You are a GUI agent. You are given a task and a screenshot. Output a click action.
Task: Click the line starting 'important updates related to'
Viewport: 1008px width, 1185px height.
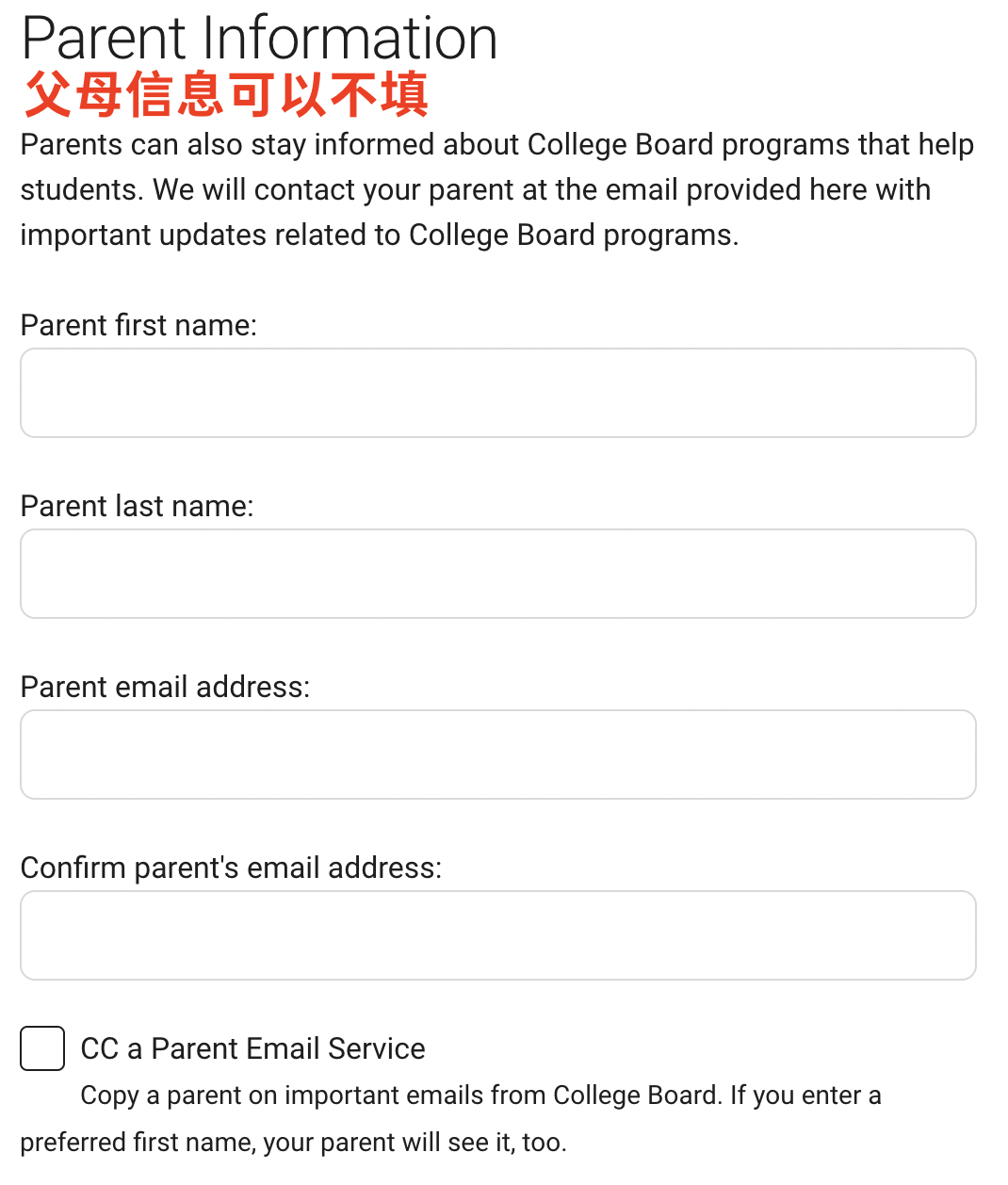tap(380, 235)
